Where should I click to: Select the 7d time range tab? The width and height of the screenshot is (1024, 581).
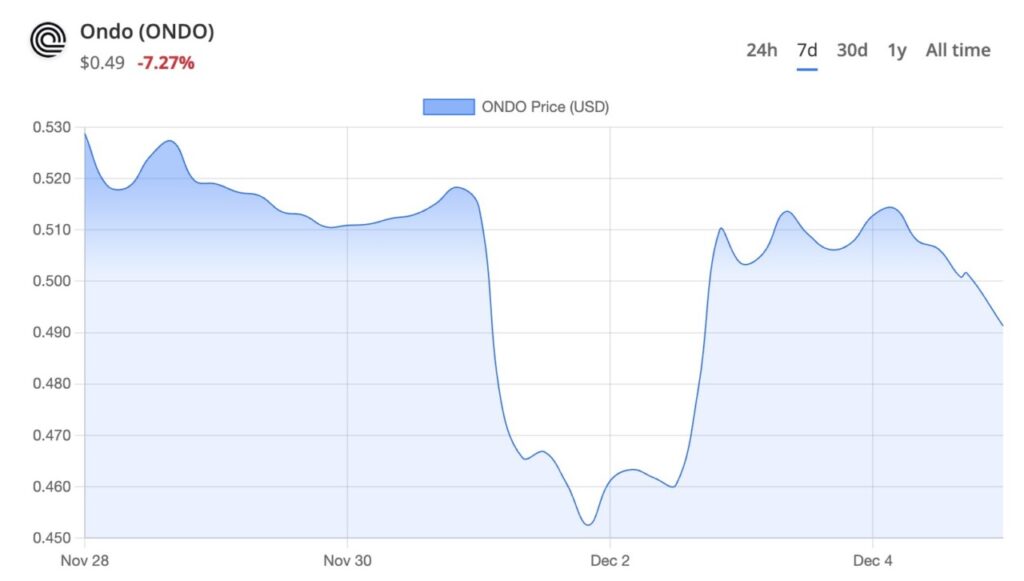pyautogui.click(x=806, y=49)
